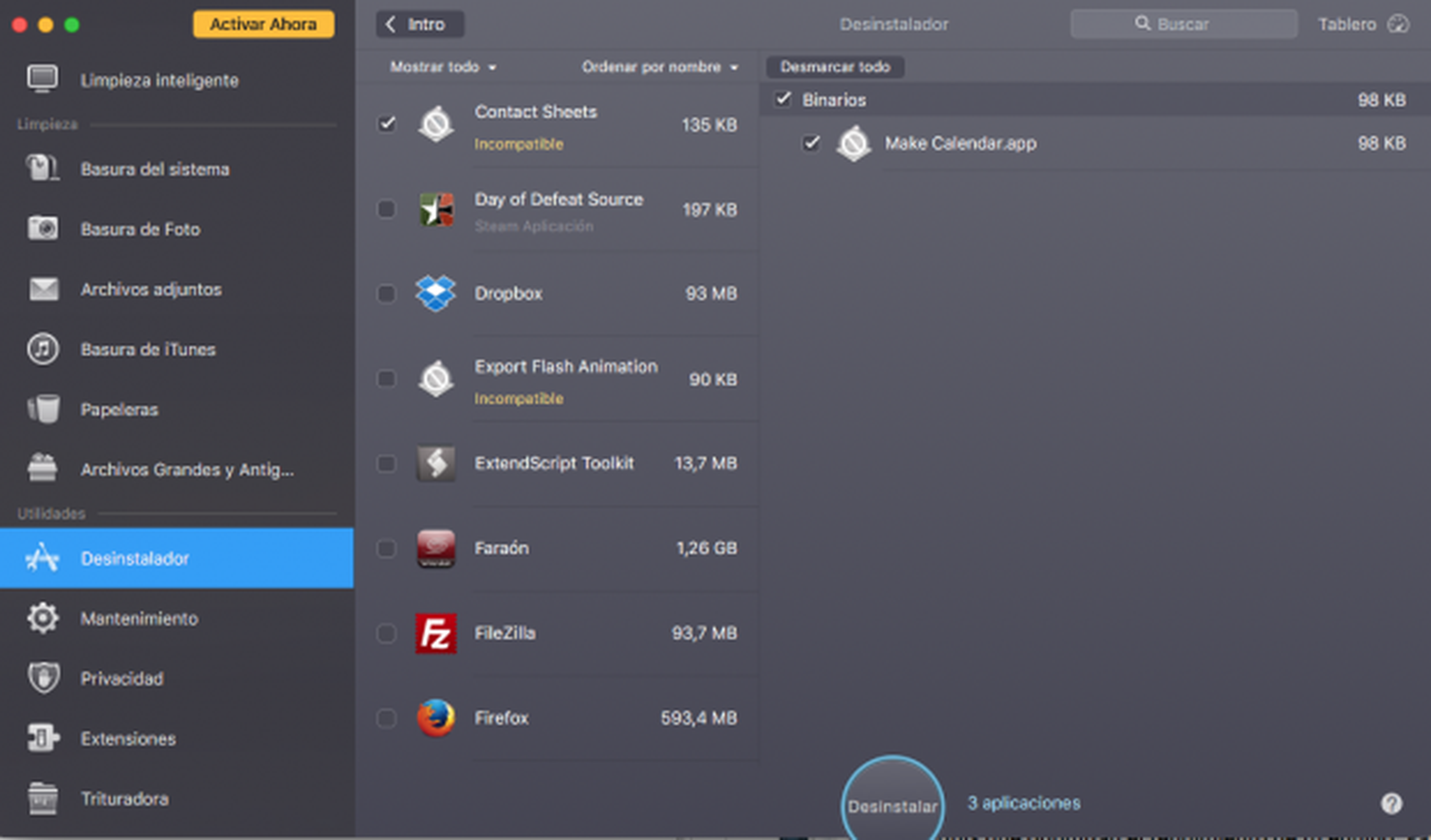This screenshot has height=840, width=1431.
Task: Click the Faraón app icon
Action: tap(436, 548)
